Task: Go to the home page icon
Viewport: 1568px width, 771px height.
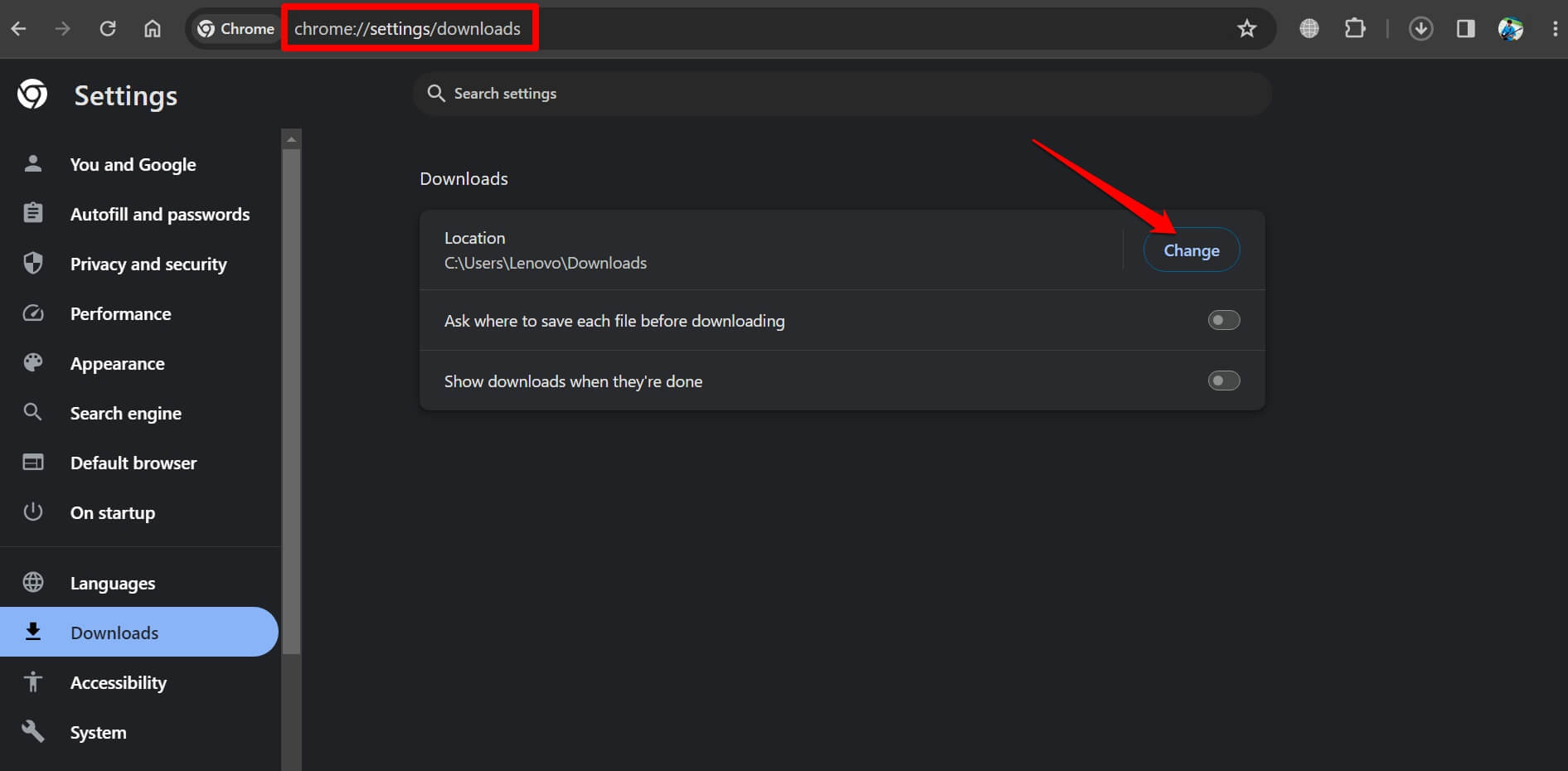Action: 153,29
